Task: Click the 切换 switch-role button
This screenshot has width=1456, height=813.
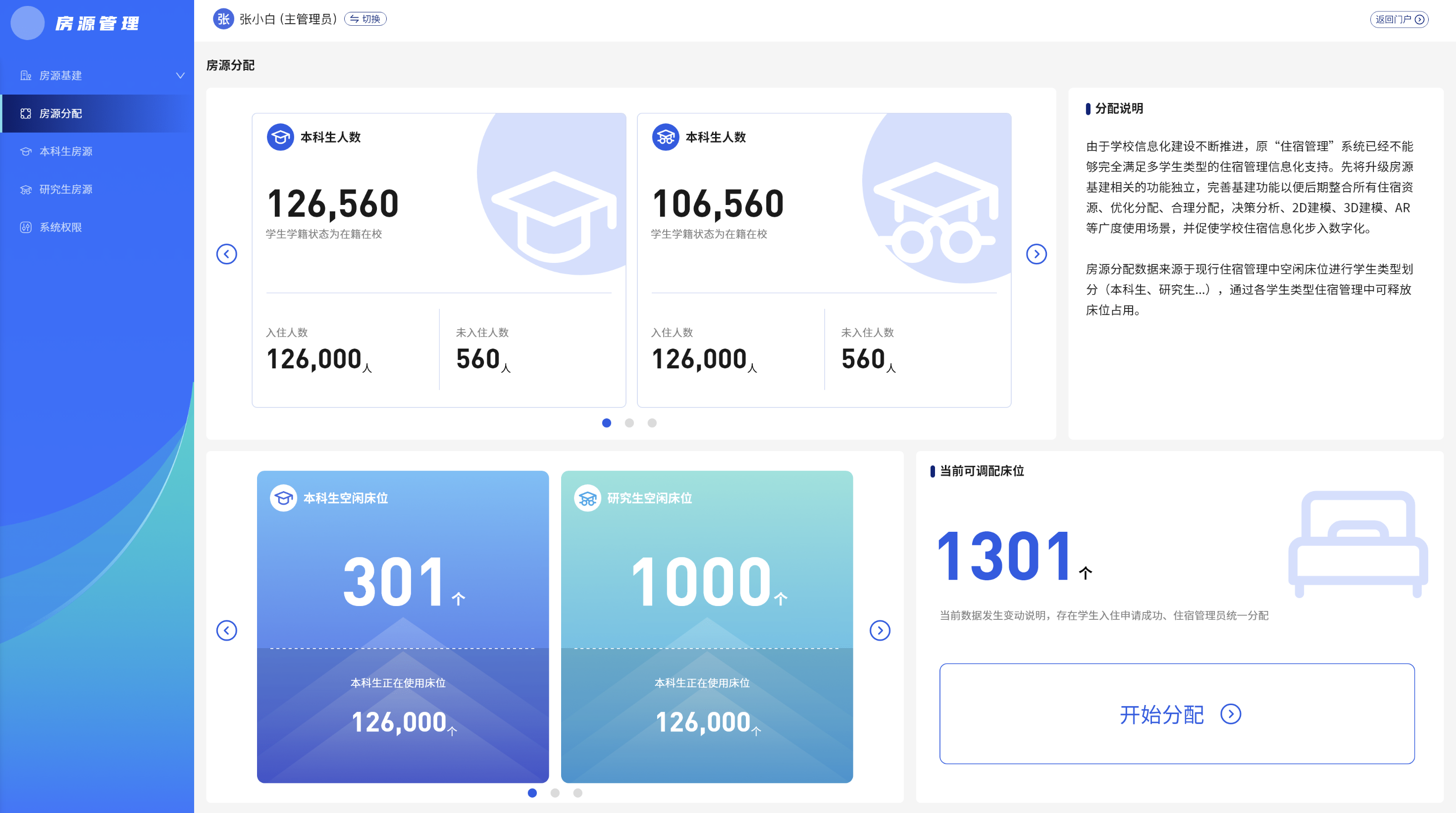Action: pyautogui.click(x=365, y=19)
